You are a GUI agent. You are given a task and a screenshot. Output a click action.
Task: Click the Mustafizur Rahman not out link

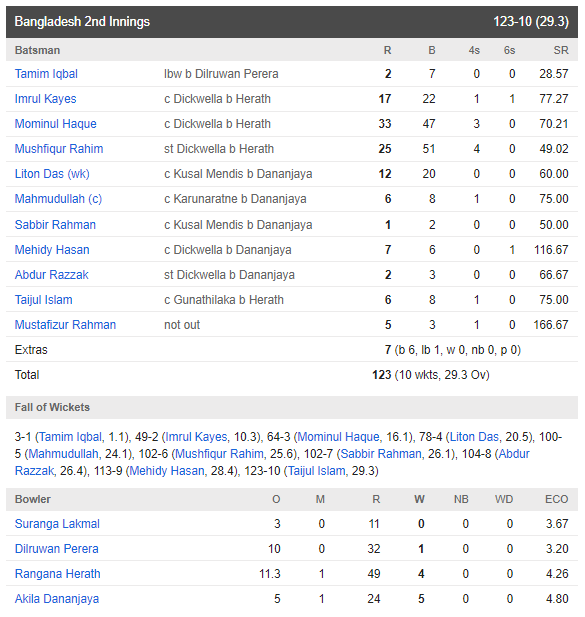(65, 325)
